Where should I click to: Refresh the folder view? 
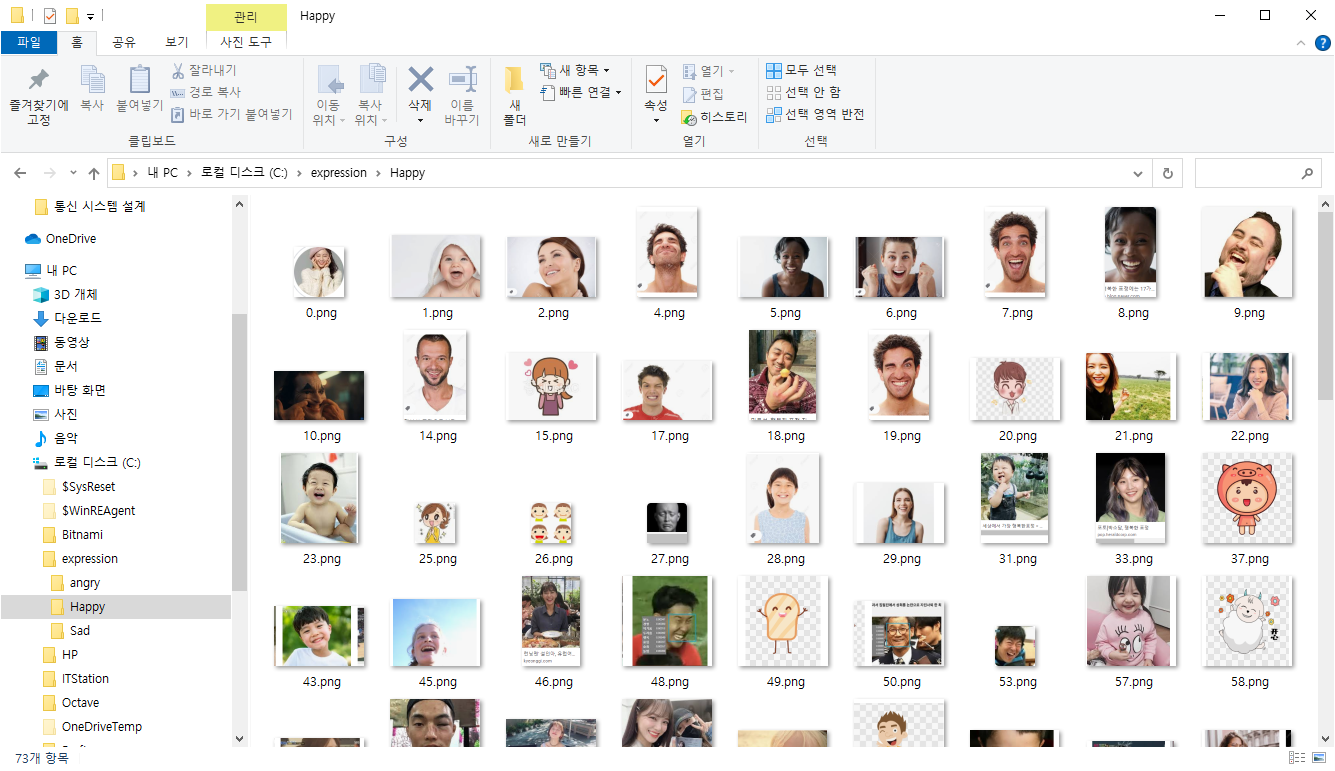(1167, 173)
